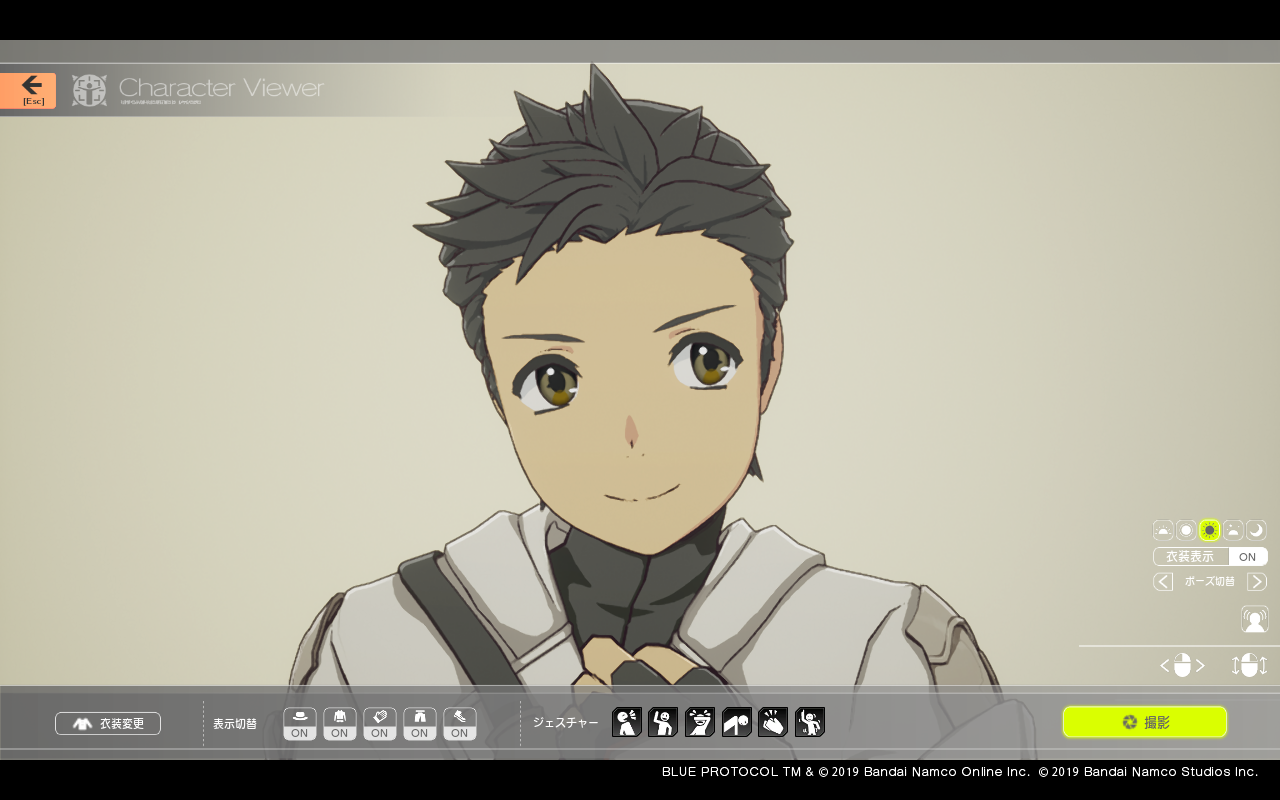Viewport: 1280px width, 800px height.
Task: Toggle shoes display ON switch
Action: pyautogui.click(x=460, y=724)
